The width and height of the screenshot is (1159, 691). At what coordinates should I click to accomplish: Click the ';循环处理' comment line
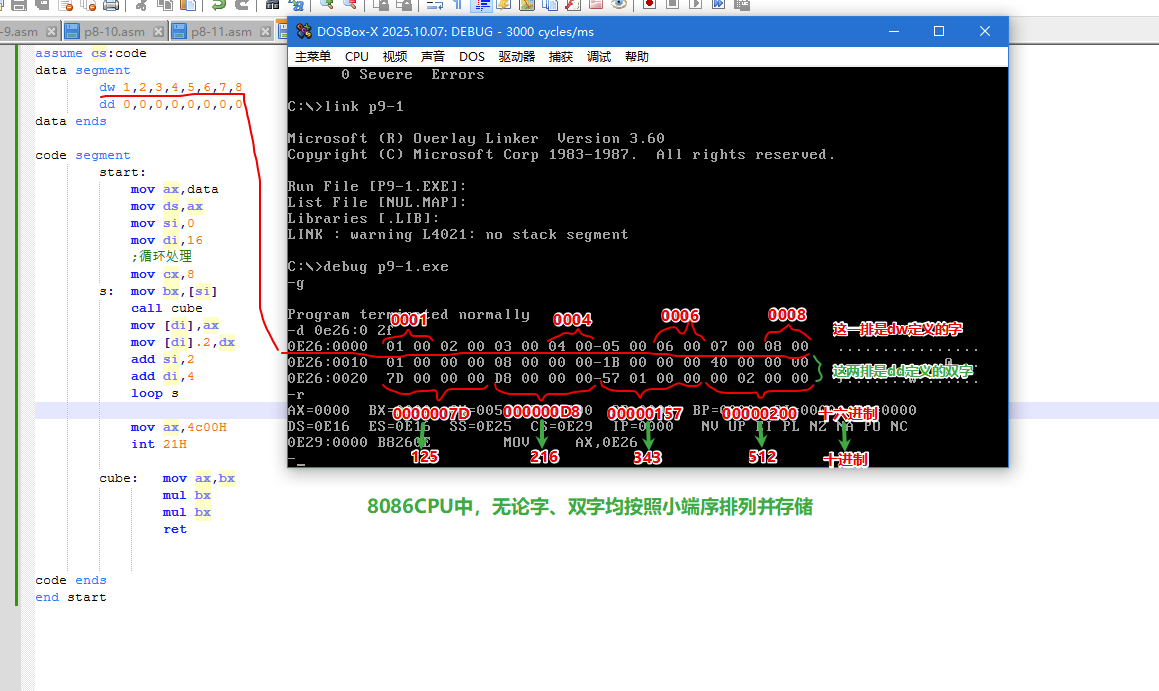[162, 256]
